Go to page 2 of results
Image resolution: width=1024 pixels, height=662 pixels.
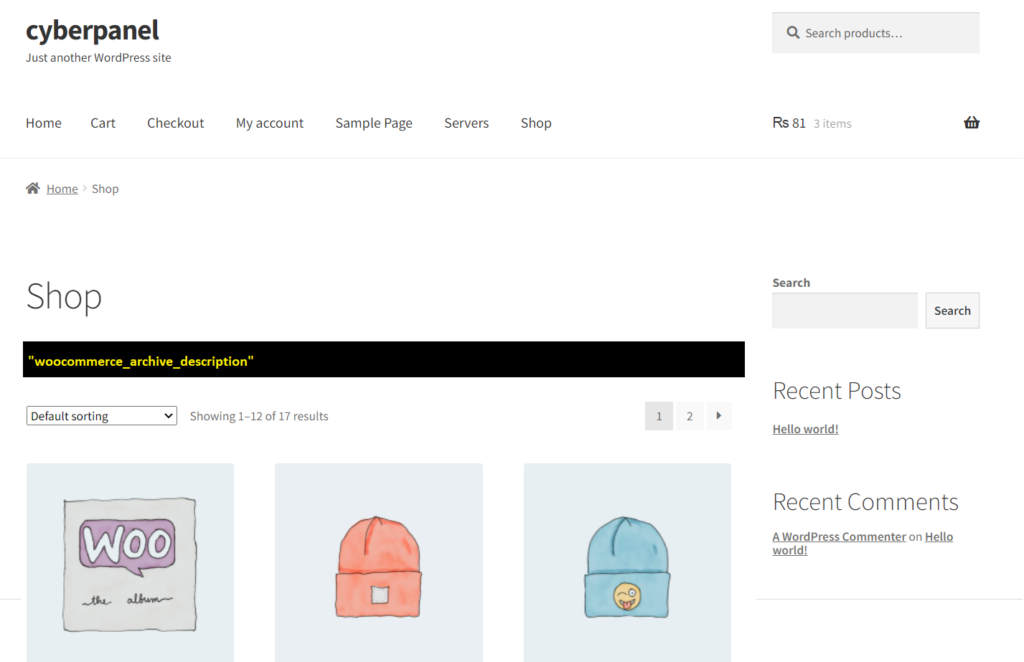tap(690, 416)
